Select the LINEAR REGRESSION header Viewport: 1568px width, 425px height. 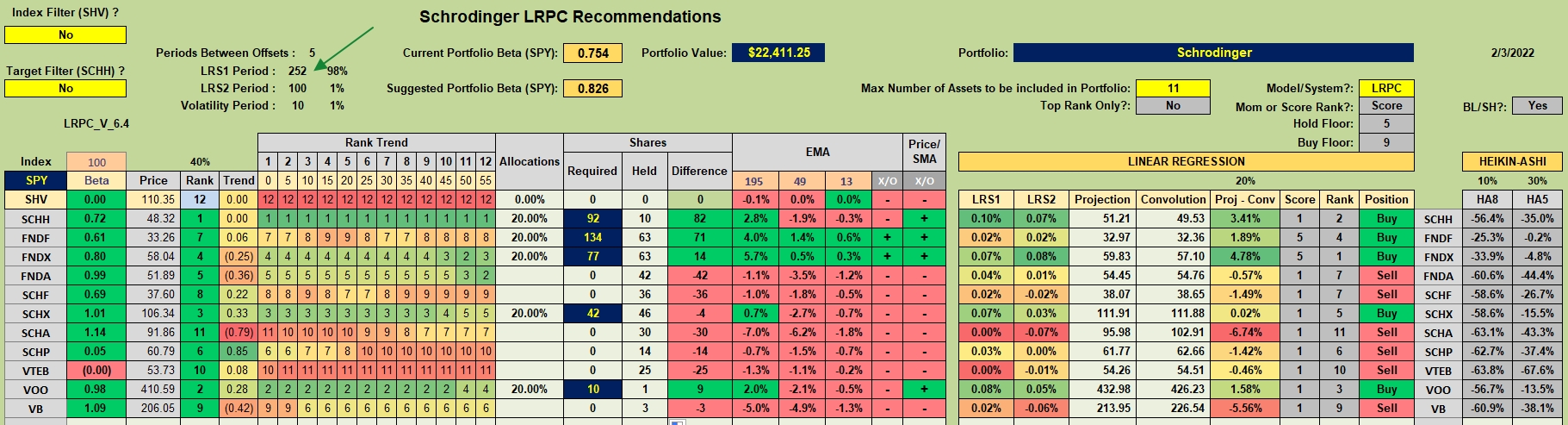click(x=1186, y=162)
